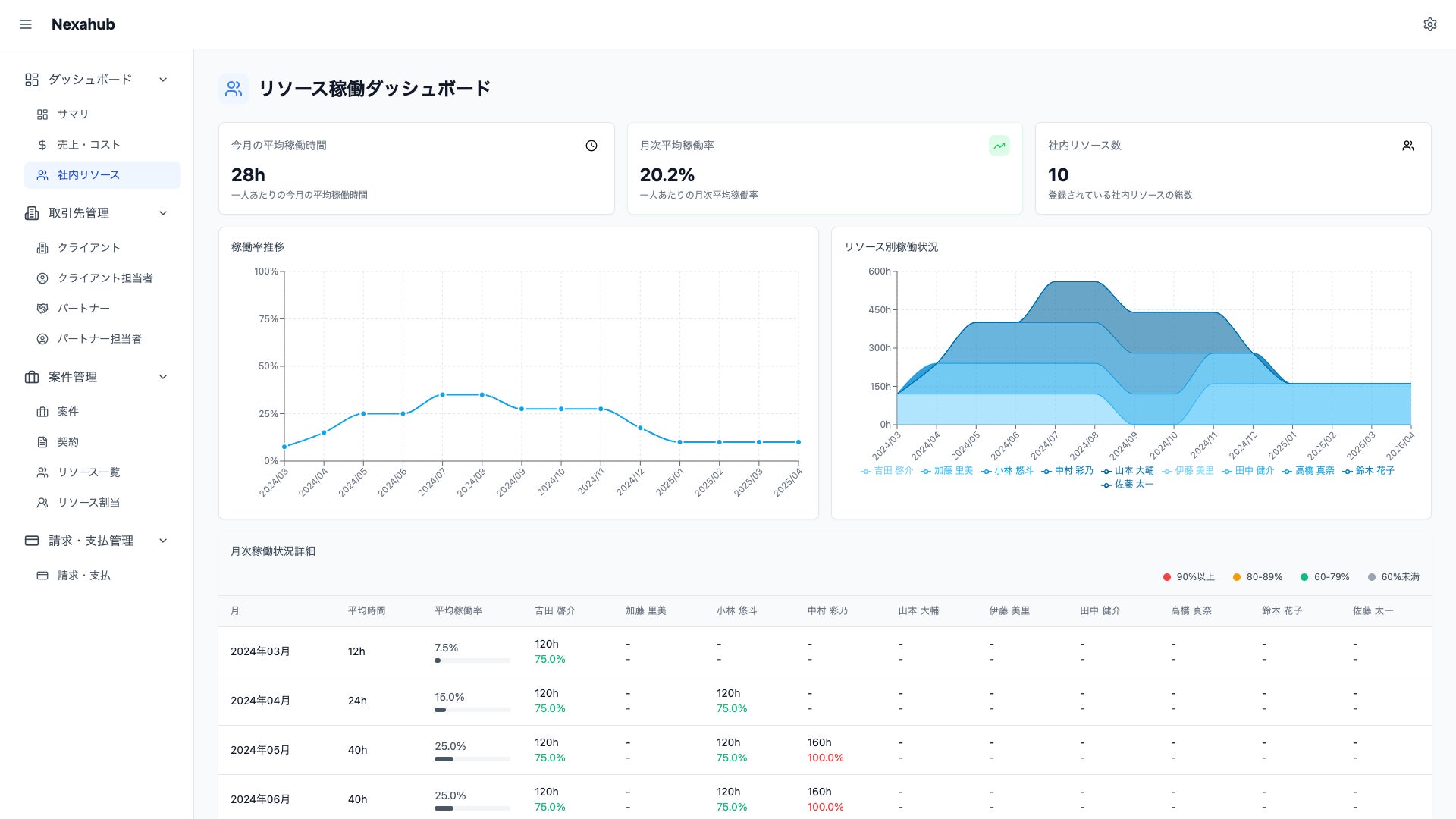Click the dollar icon beside 売上・コスト

pos(42,145)
